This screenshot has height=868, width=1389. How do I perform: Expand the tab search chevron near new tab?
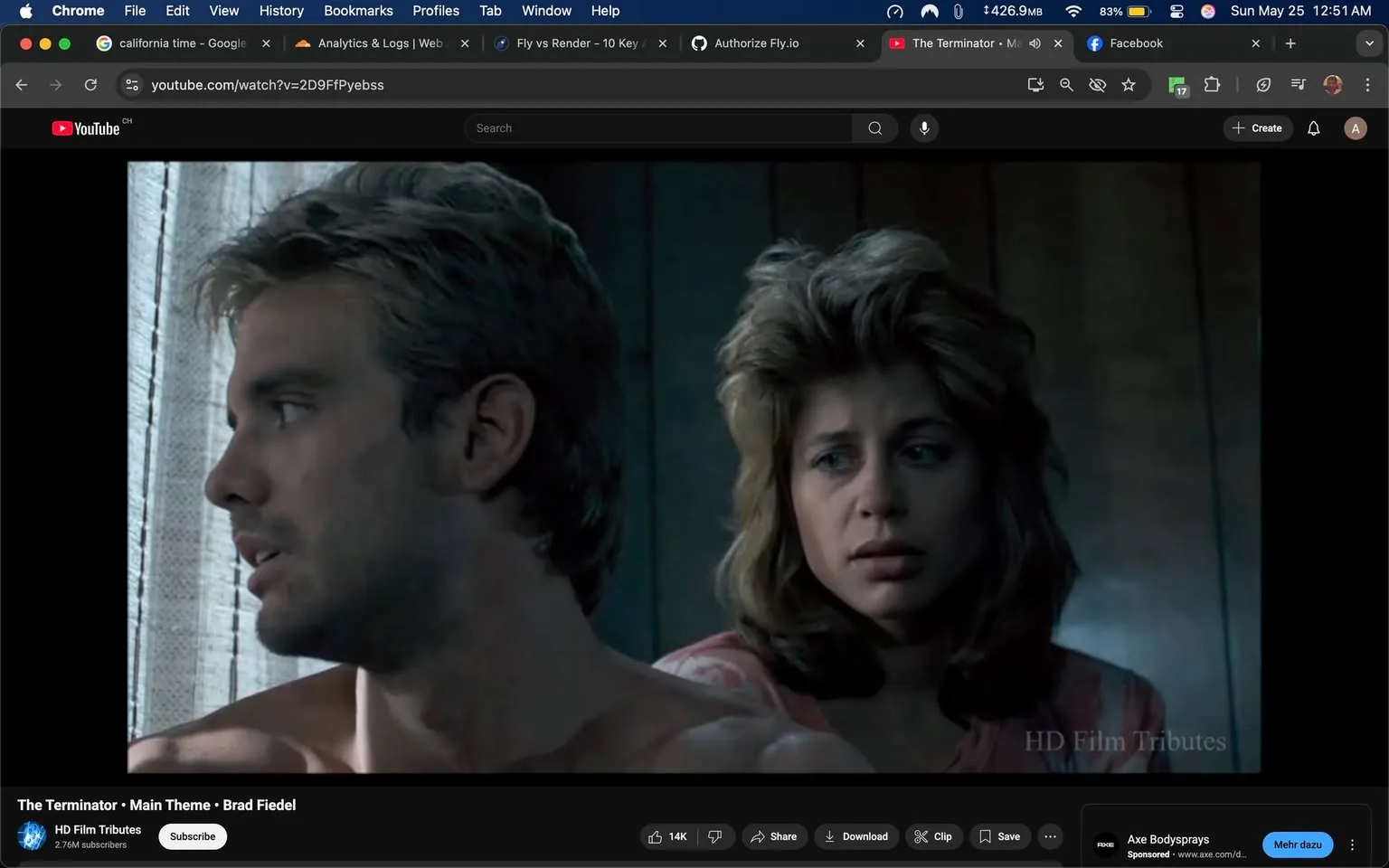point(1368,42)
